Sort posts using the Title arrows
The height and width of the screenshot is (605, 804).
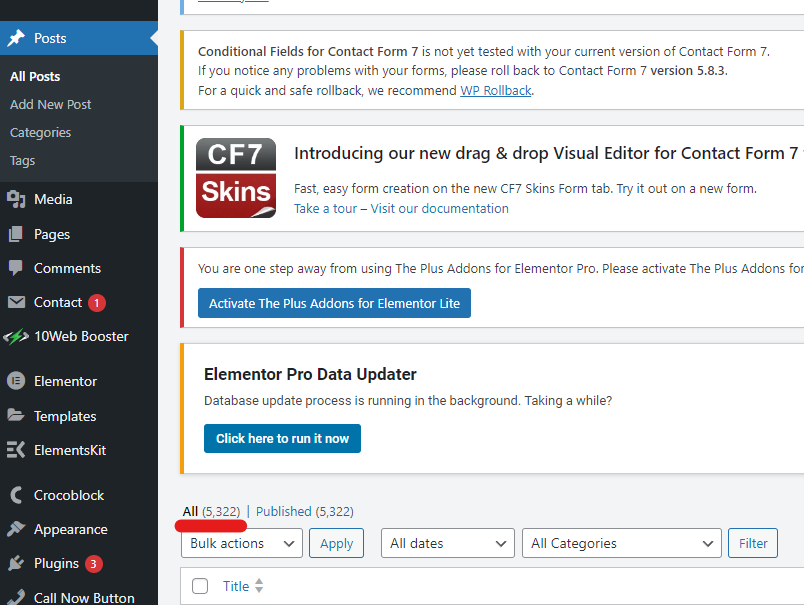coord(259,586)
